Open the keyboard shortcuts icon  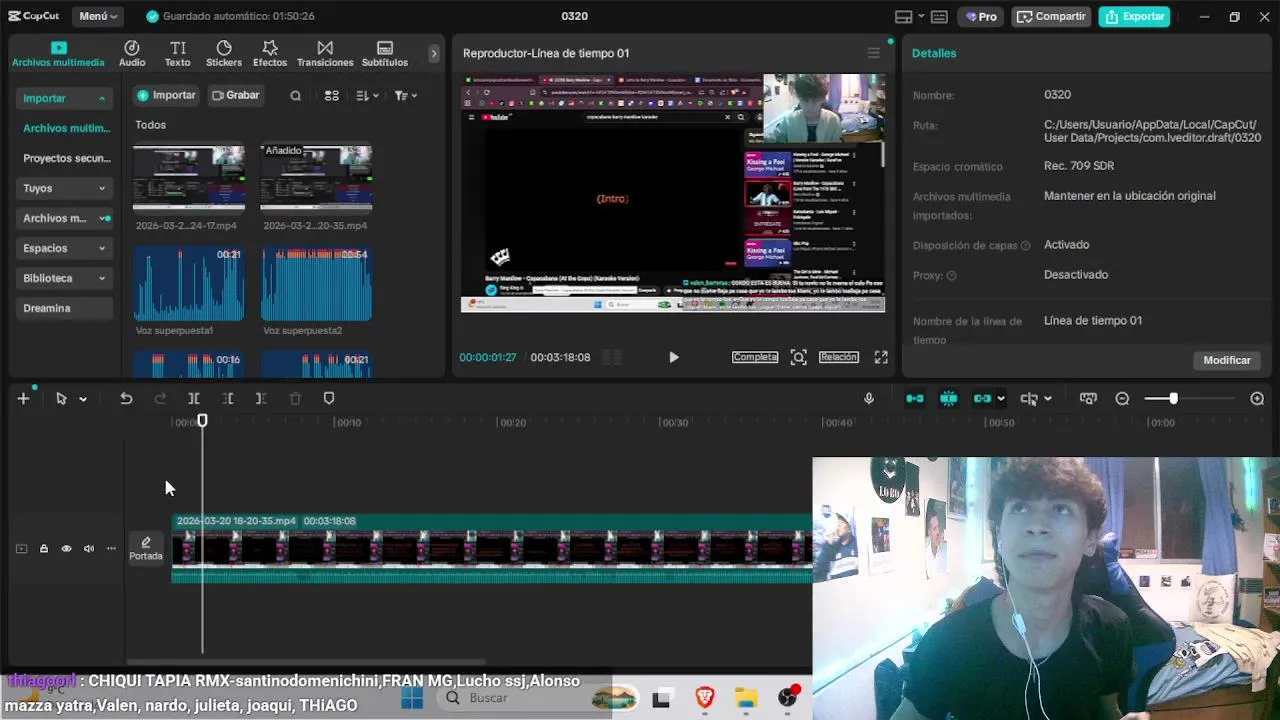[x=939, y=16]
